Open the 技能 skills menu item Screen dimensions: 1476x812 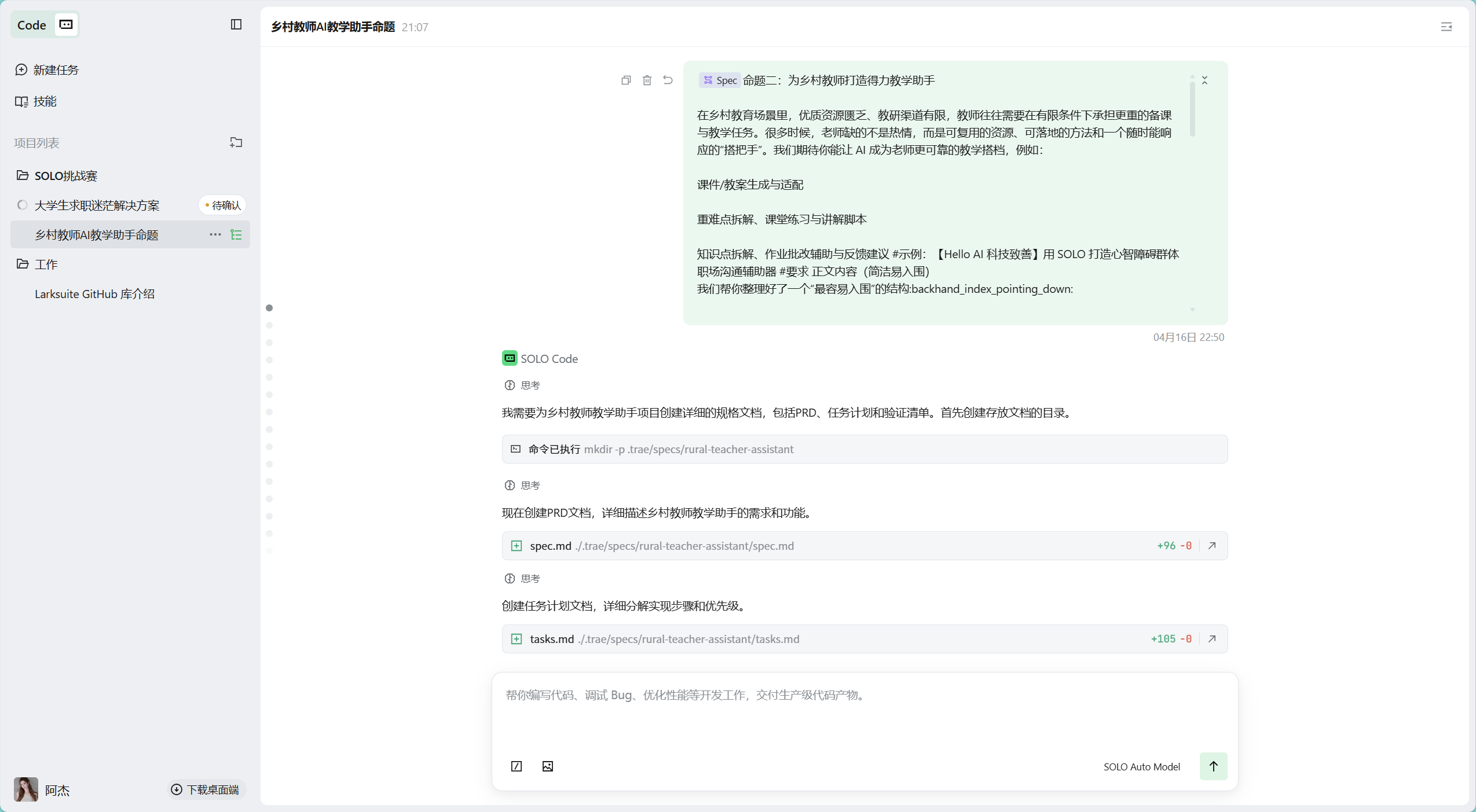click(x=45, y=102)
